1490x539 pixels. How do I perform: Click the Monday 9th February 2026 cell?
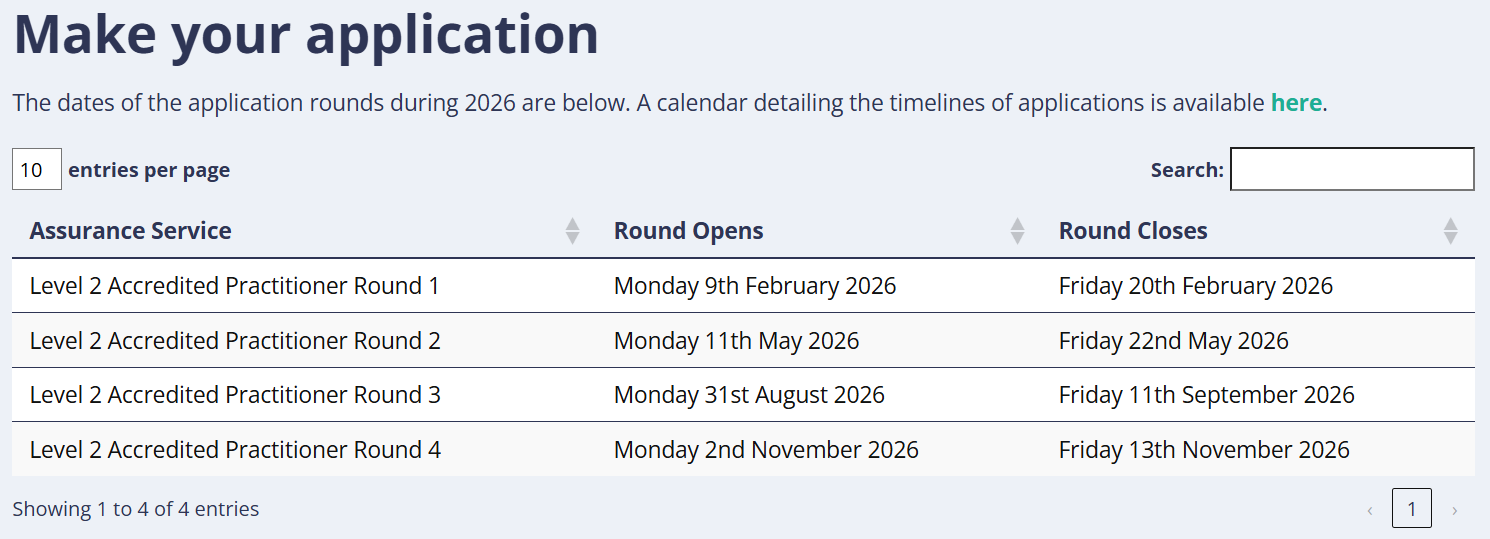click(755, 286)
